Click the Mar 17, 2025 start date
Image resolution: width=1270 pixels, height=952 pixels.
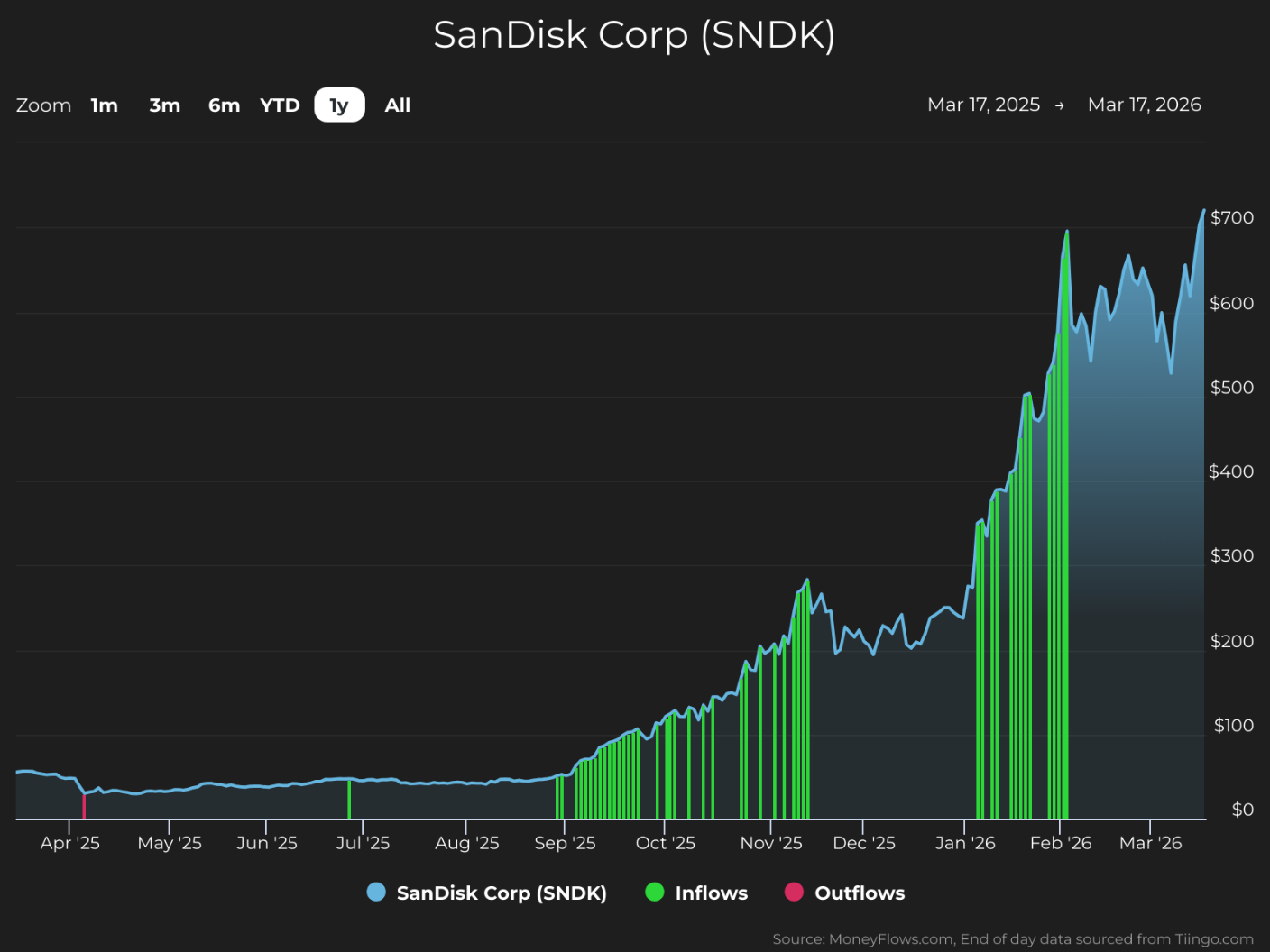pyautogui.click(x=983, y=105)
